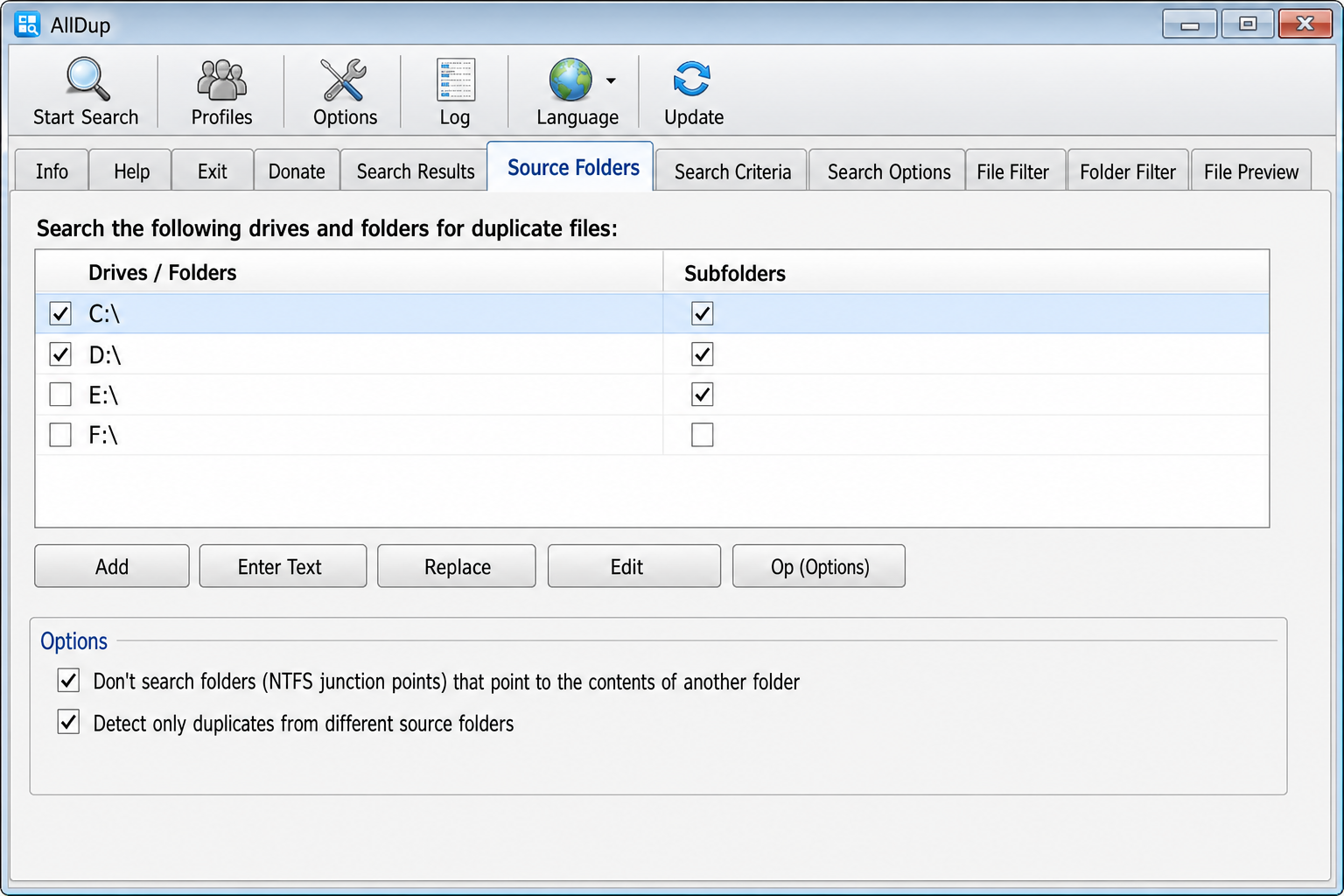Image resolution: width=1344 pixels, height=896 pixels.
Task: Click the Language globe icon
Action: point(570,80)
